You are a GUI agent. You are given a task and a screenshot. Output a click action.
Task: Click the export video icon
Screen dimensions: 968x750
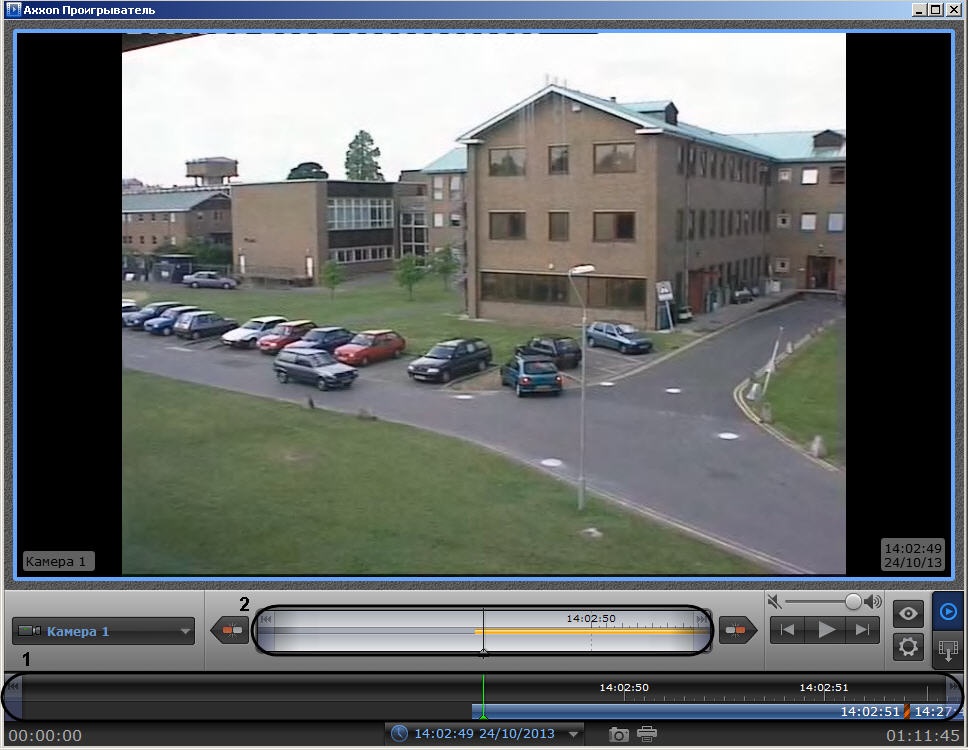click(948, 651)
